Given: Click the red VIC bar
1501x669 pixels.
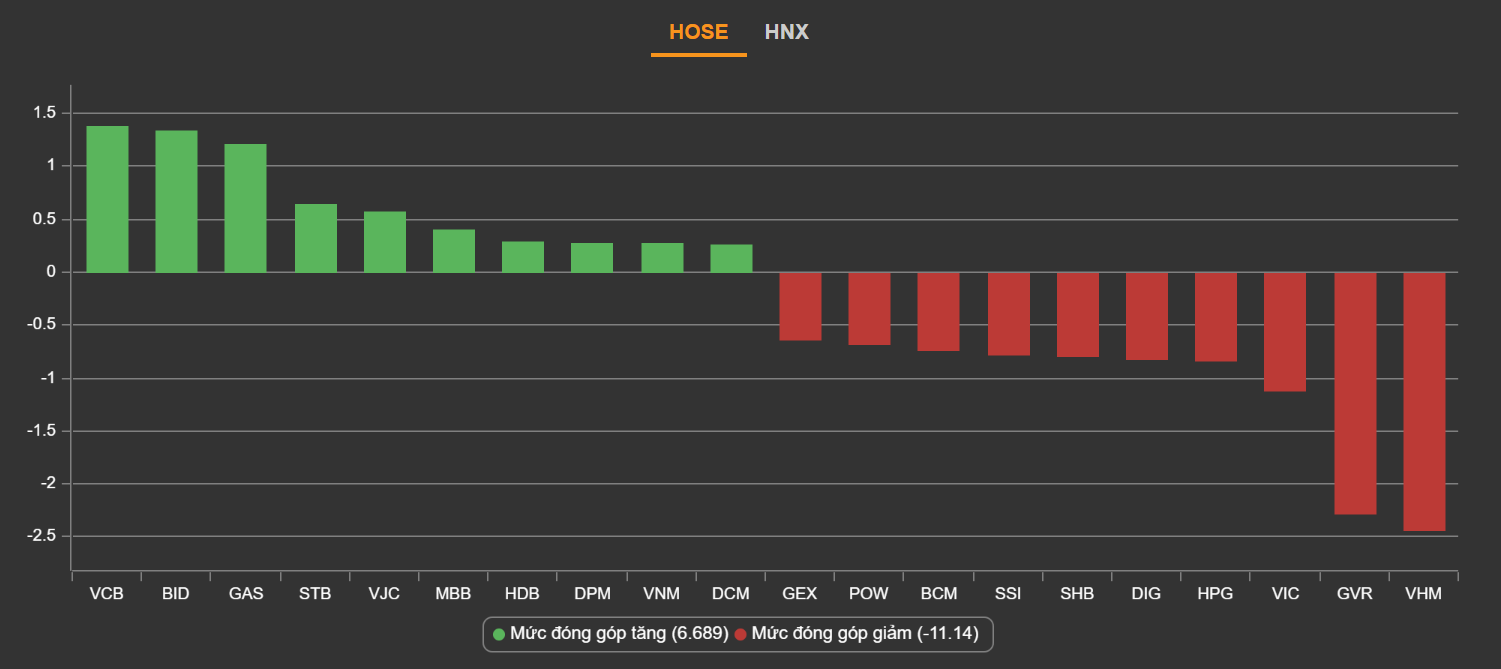Looking at the screenshot, I should click(x=1284, y=332).
